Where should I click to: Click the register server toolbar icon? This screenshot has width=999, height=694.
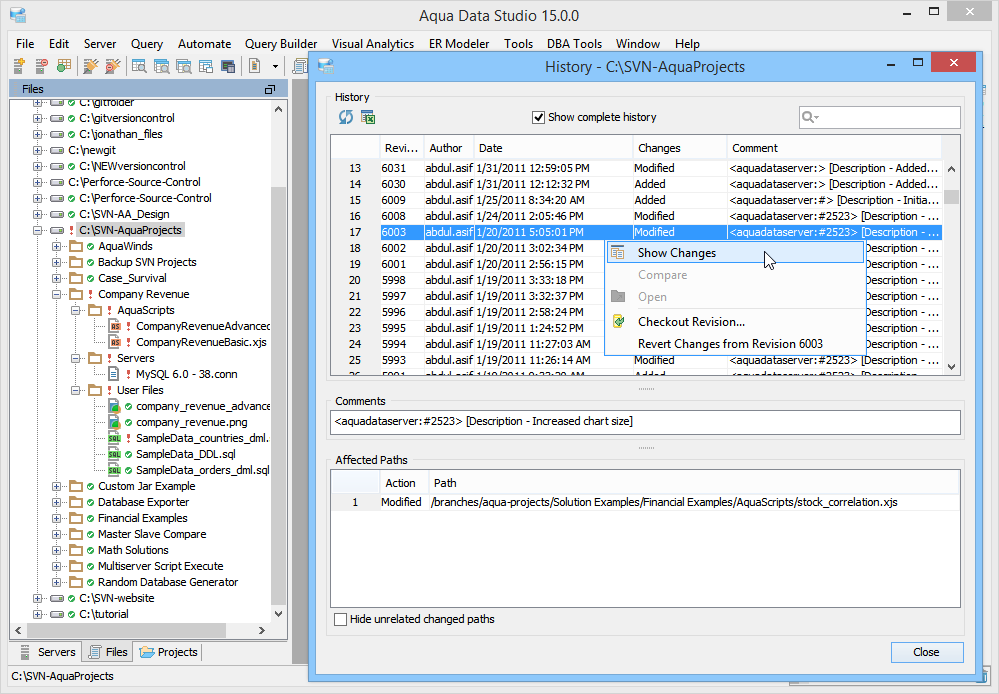tap(19, 66)
